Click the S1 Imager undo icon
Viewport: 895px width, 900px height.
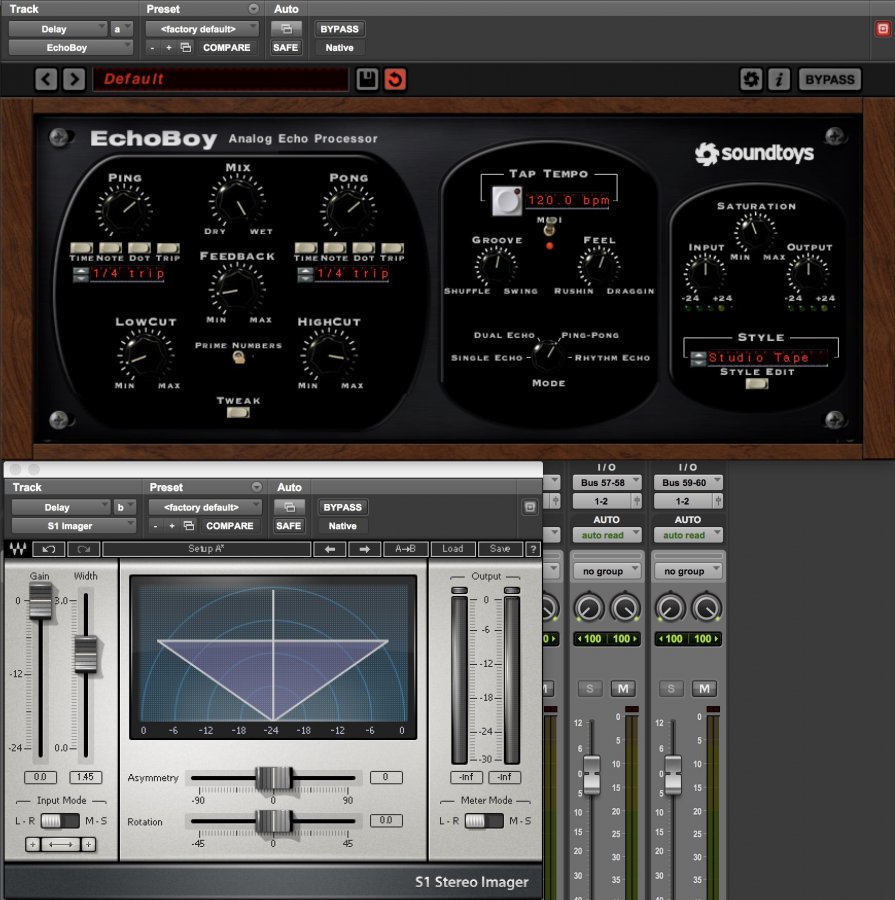[48, 549]
